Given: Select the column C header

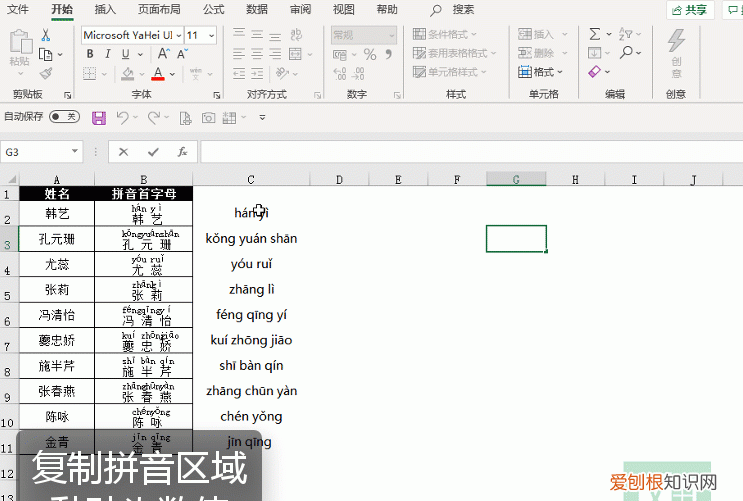Looking at the screenshot, I should coord(251,180).
